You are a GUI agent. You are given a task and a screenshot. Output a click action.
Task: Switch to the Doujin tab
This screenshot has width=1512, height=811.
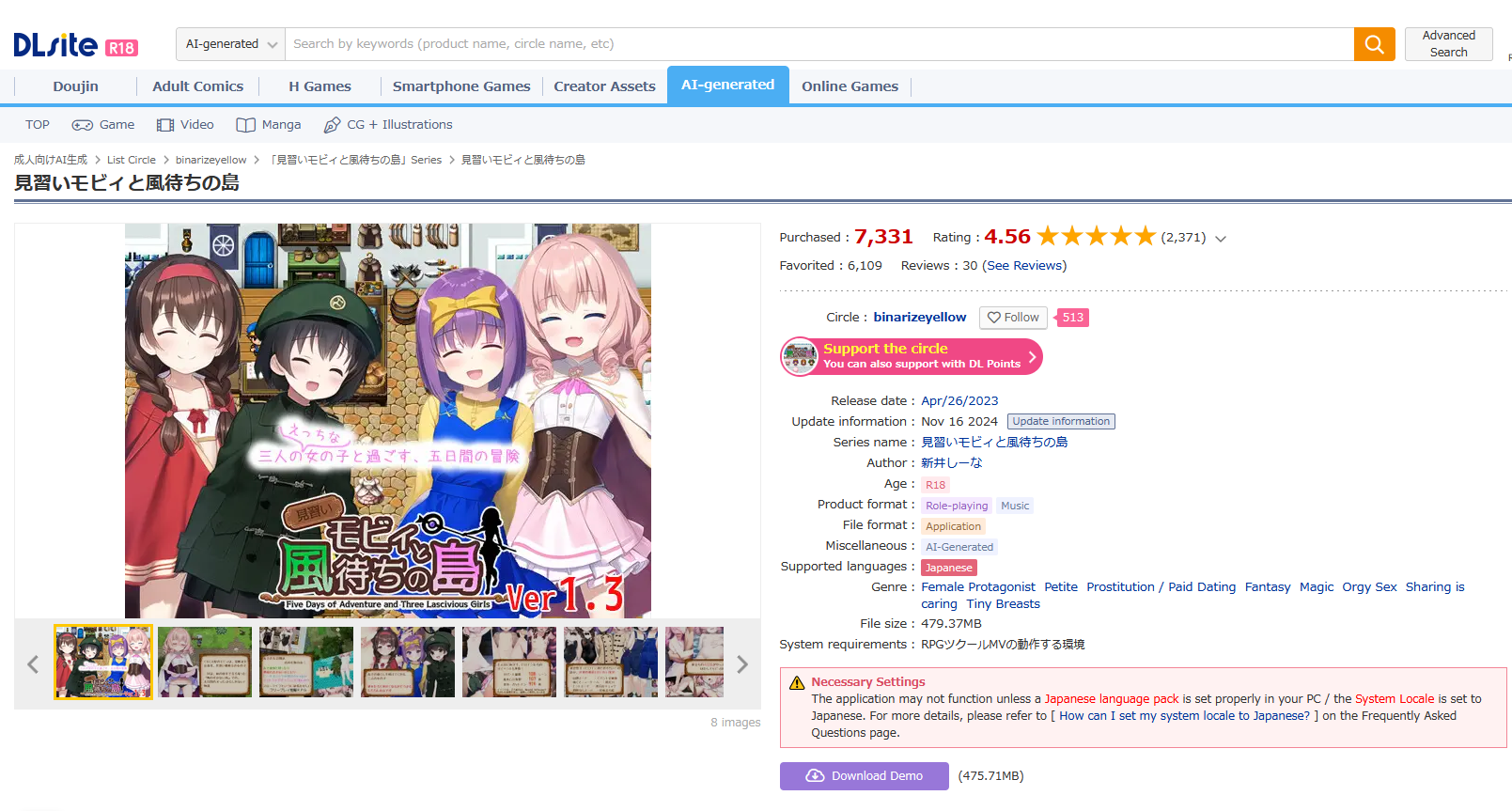[75, 86]
